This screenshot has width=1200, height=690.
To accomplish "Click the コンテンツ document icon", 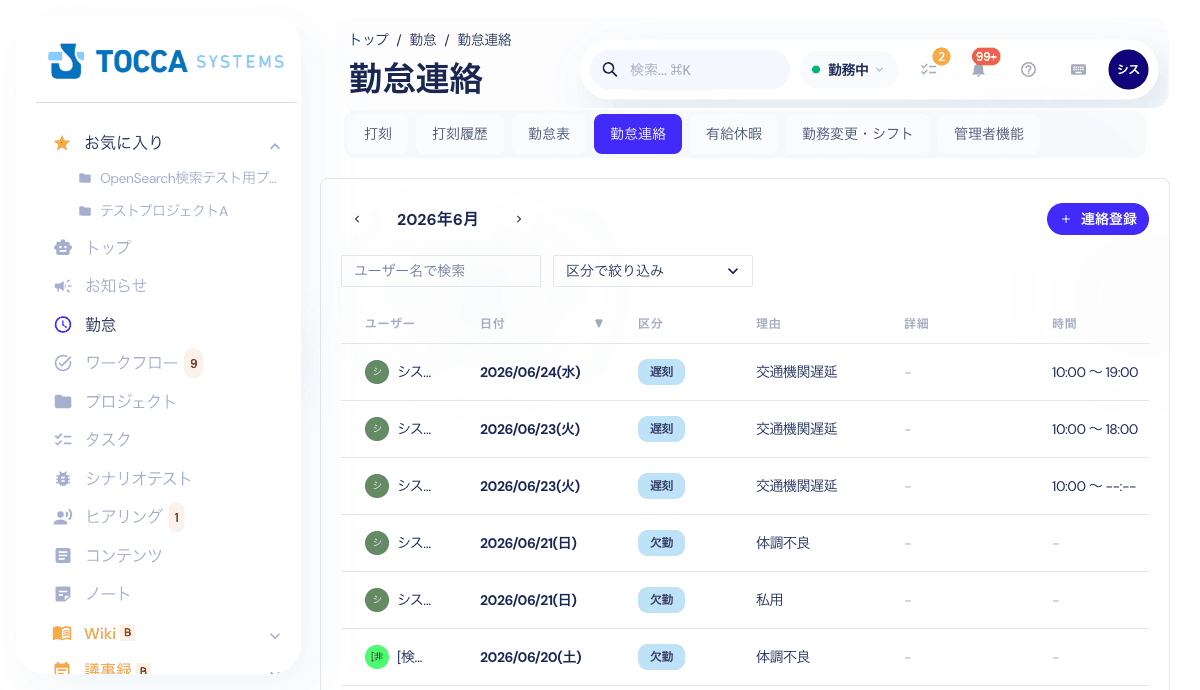I will click(x=63, y=555).
